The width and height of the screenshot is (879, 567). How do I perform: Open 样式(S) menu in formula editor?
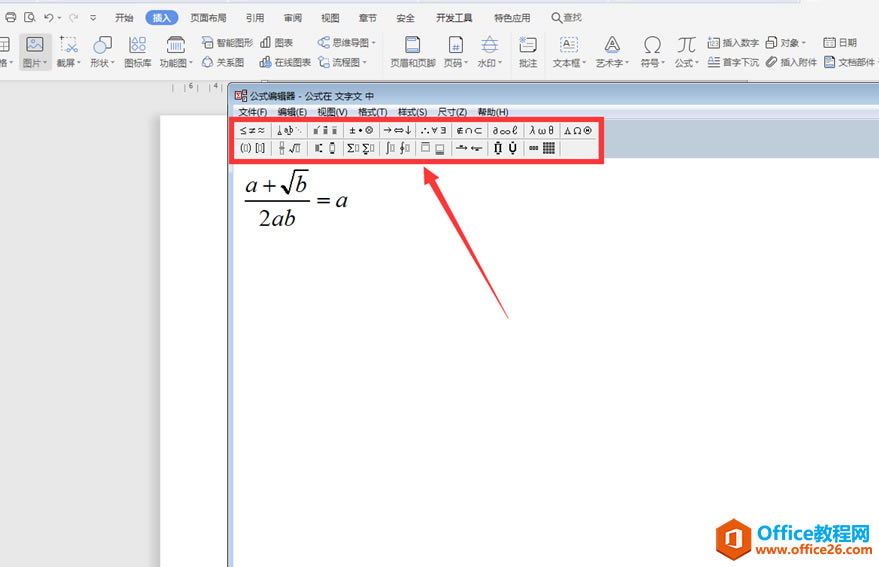412,112
